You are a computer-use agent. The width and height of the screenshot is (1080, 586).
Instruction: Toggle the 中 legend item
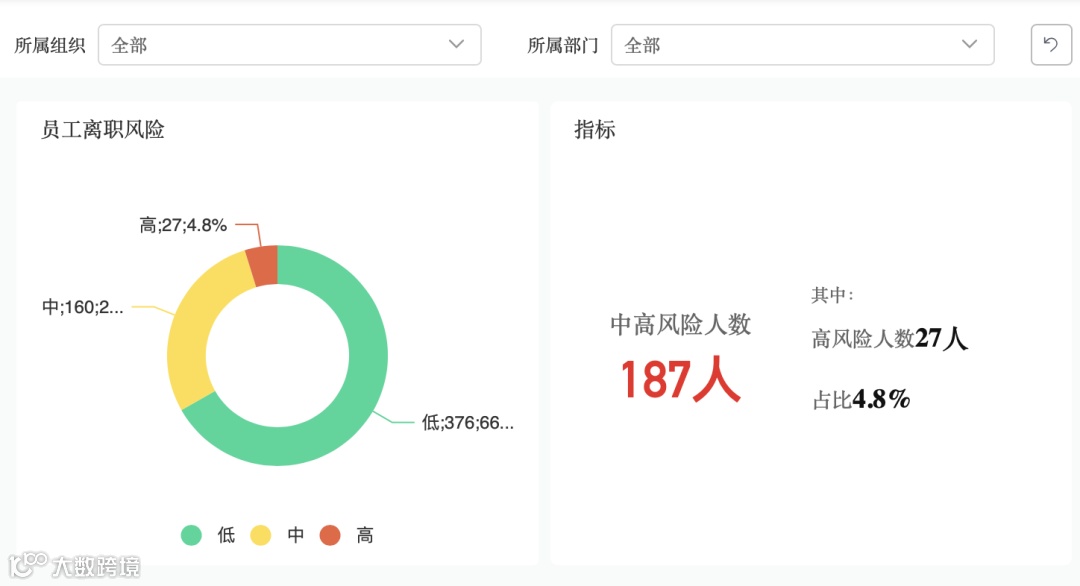click(x=277, y=535)
